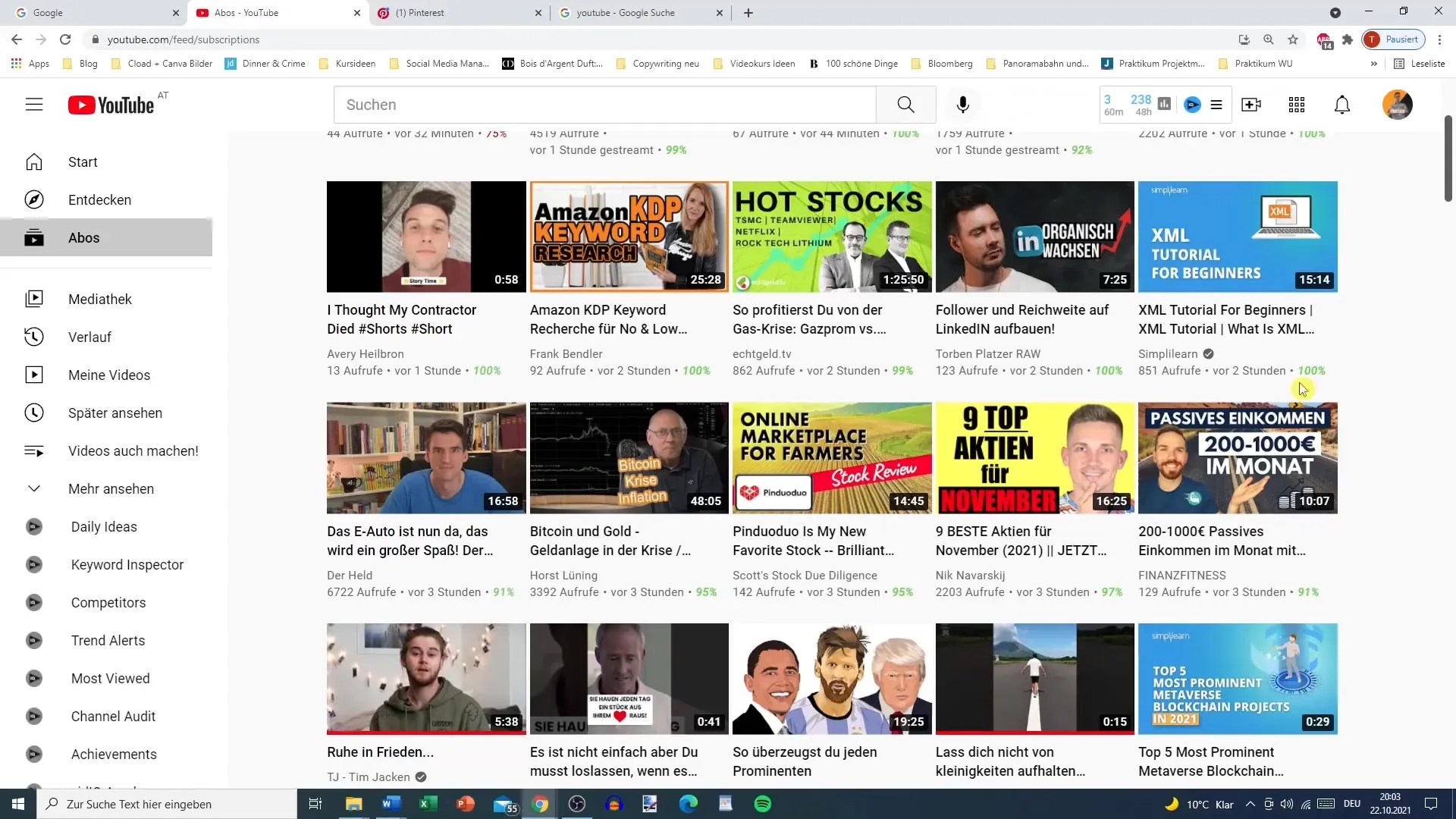The image size is (1456, 819).
Task: Open the account avatar menu
Action: (x=1397, y=105)
